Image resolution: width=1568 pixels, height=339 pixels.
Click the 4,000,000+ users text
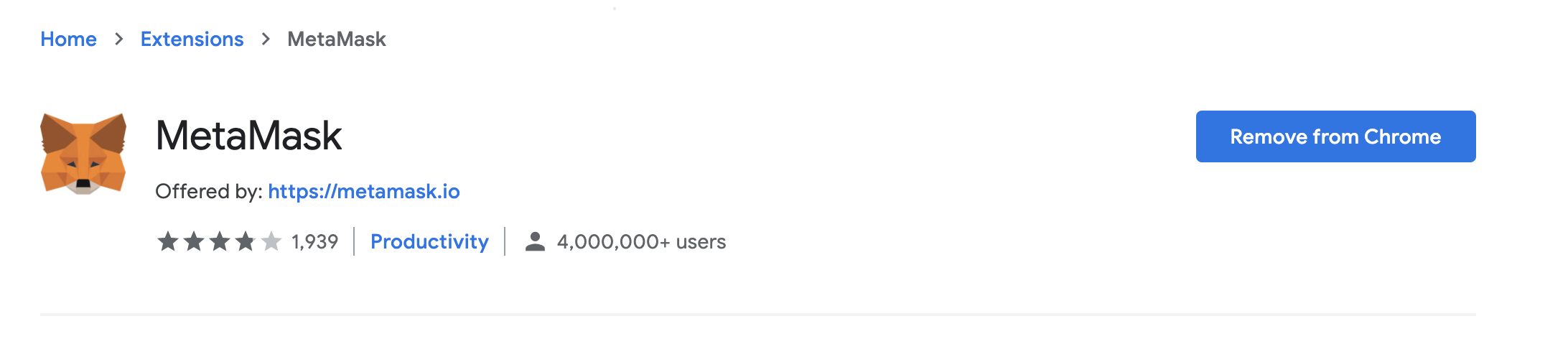(x=641, y=241)
